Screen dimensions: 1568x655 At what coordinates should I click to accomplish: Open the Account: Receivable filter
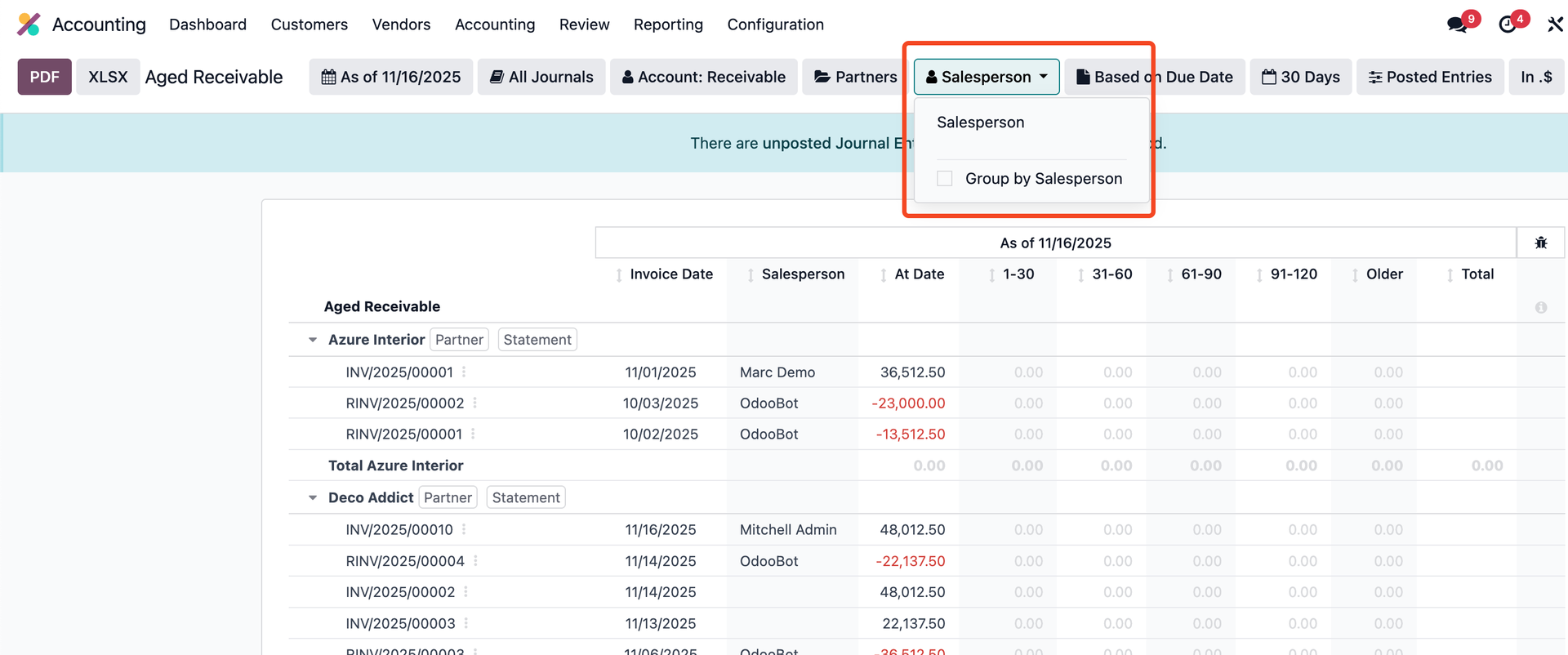tap(704, 77)
